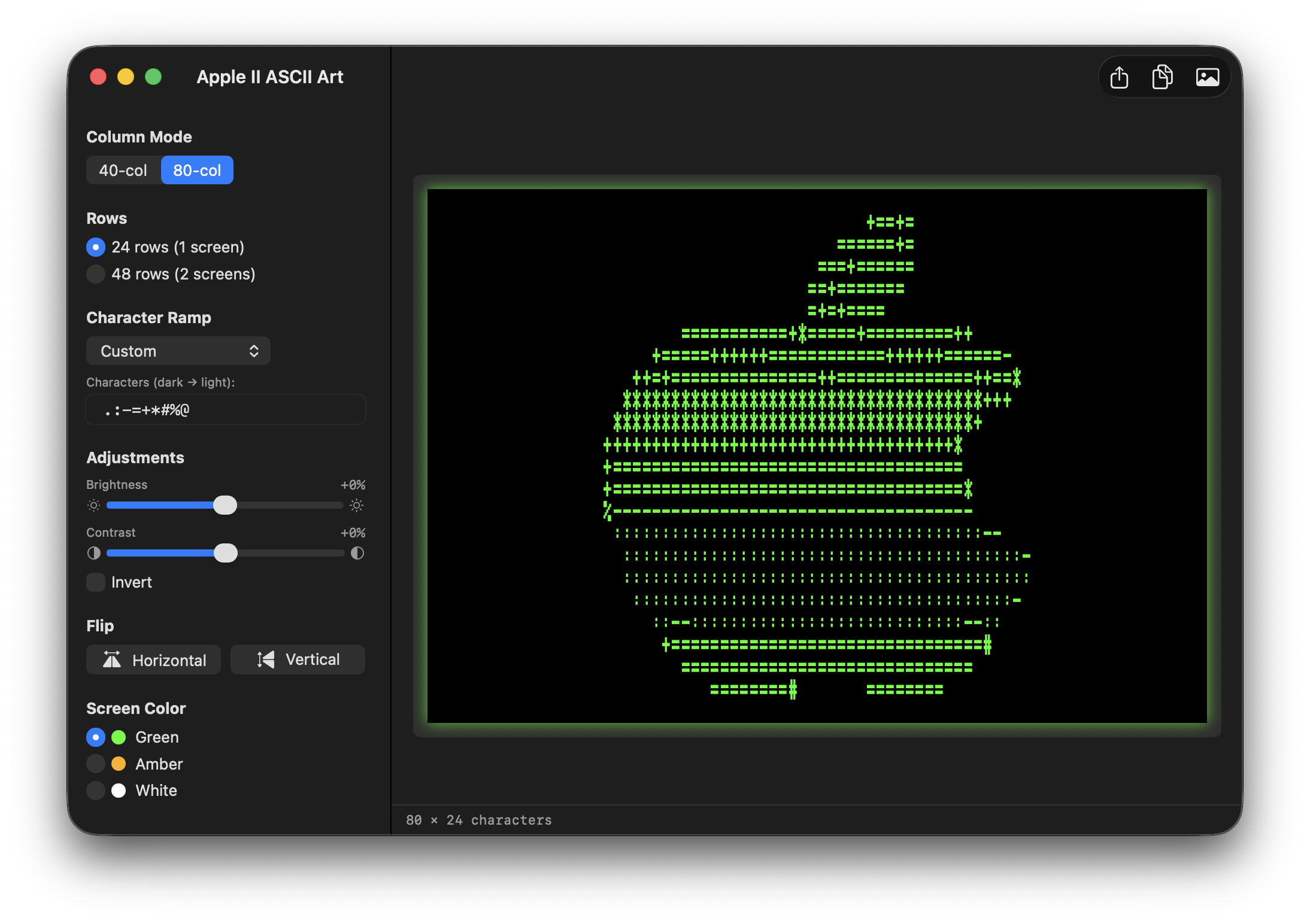Viewport: 1310px width, 924px height.
Task: Click the green color dot
Action: coord(119,737)
